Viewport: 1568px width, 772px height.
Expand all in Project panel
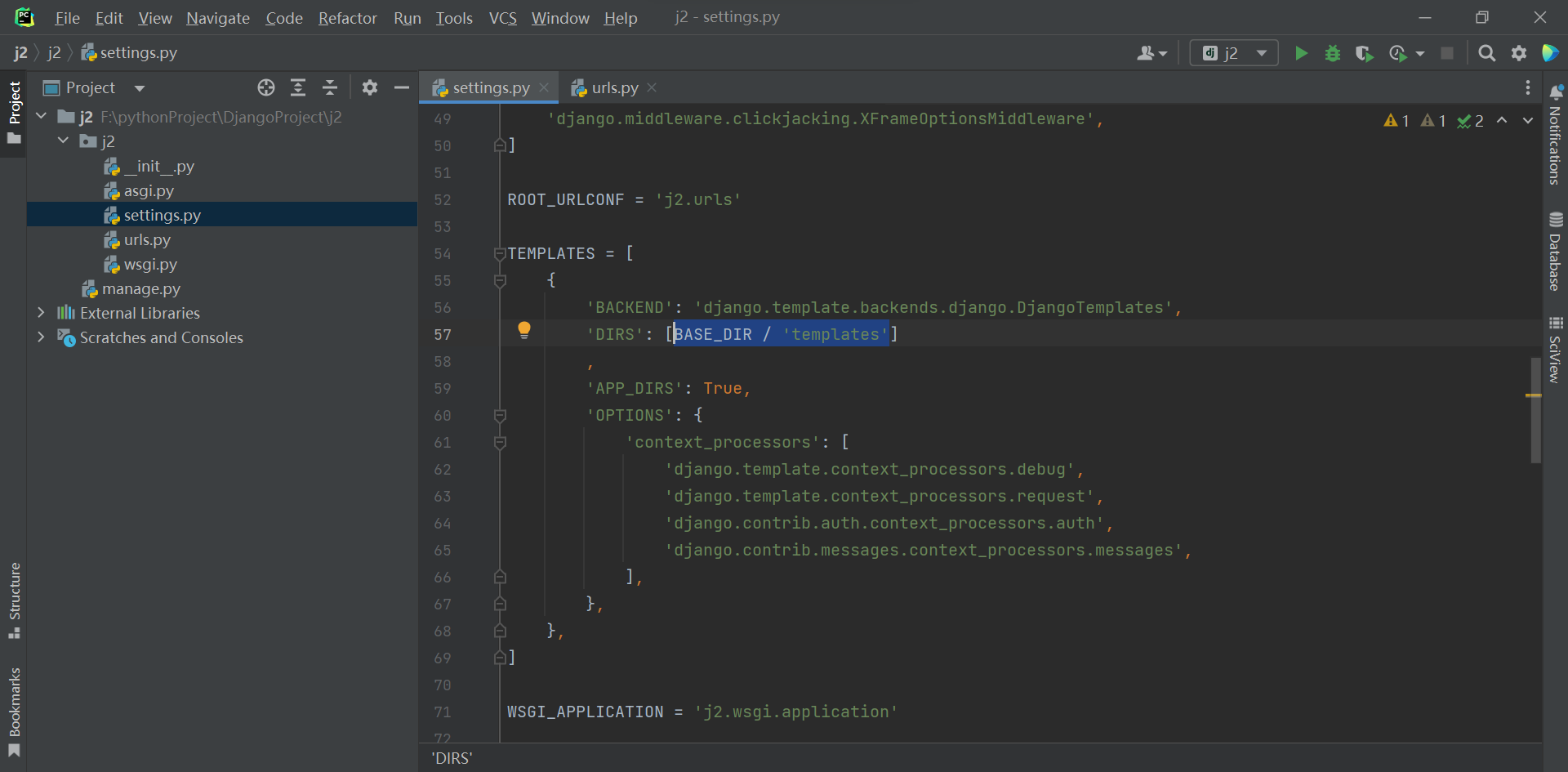(x=298, y=87)
